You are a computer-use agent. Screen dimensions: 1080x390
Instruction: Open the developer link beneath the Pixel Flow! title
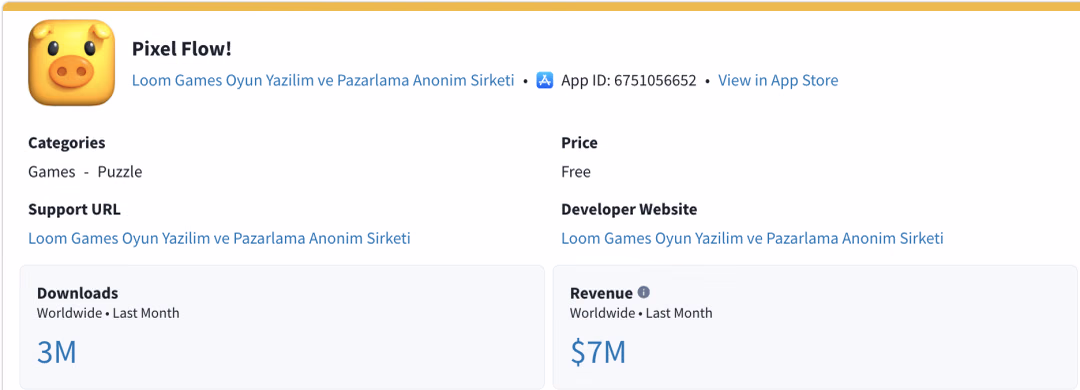(x=323, y=81)
